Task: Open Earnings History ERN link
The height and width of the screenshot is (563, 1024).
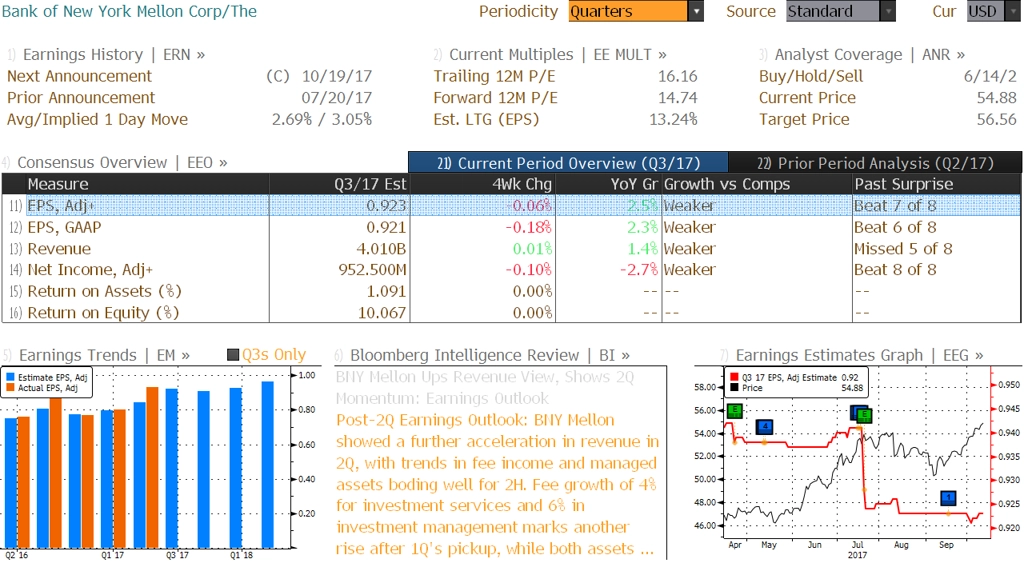Action: [x=114, y=54]
